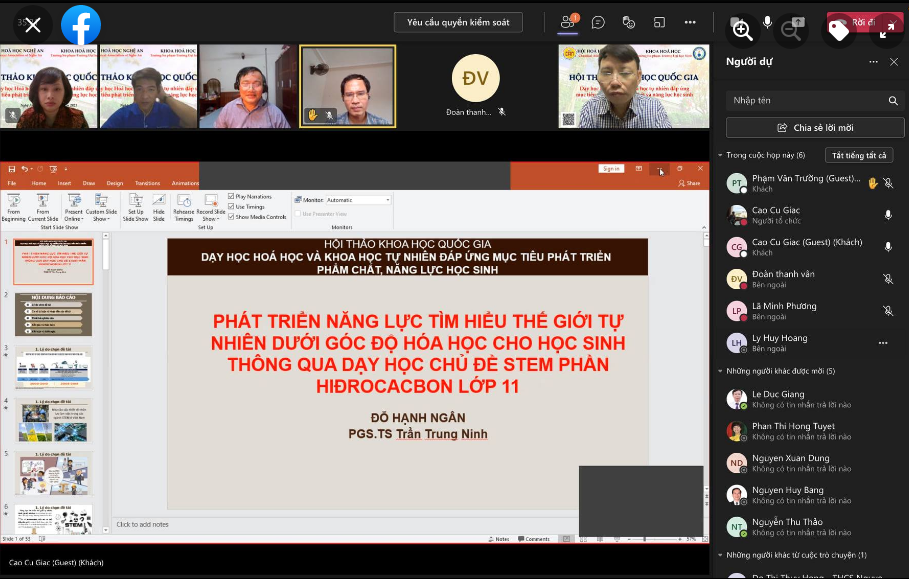909x579 pixels.
Task: Open the participants panel icon
Action: click(568, 22)
